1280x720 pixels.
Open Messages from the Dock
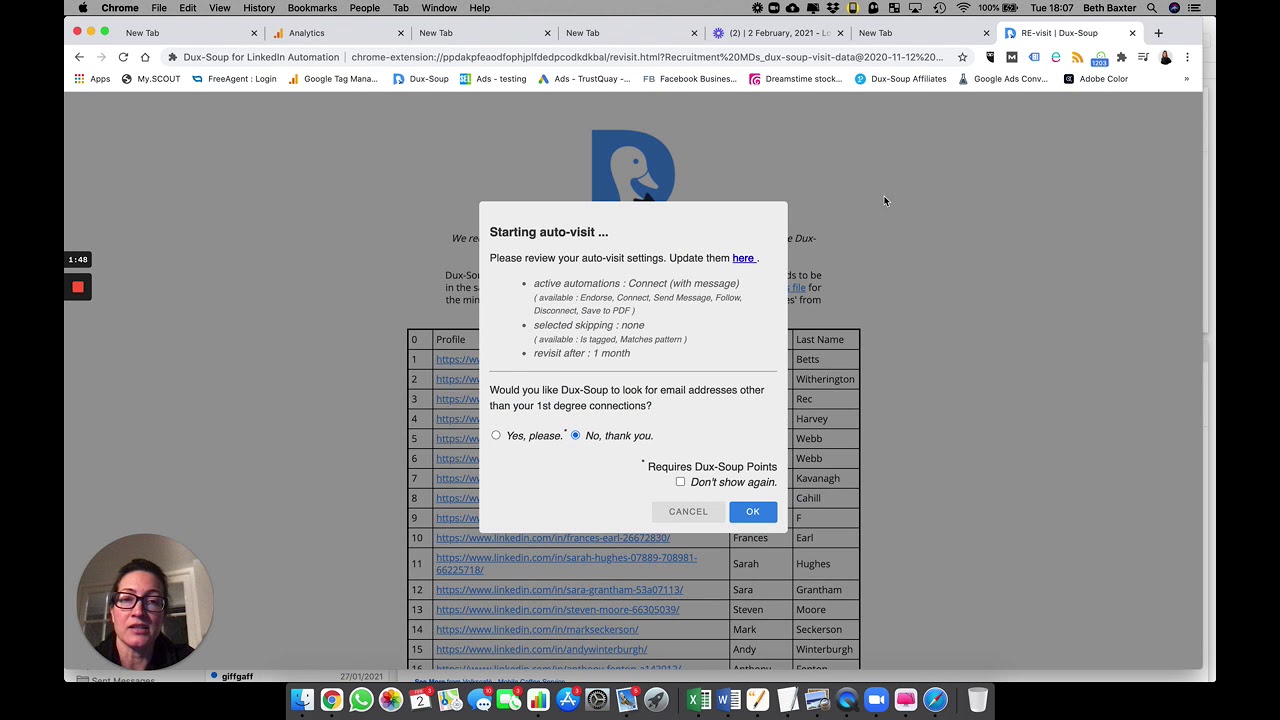[x=479, y=700]
